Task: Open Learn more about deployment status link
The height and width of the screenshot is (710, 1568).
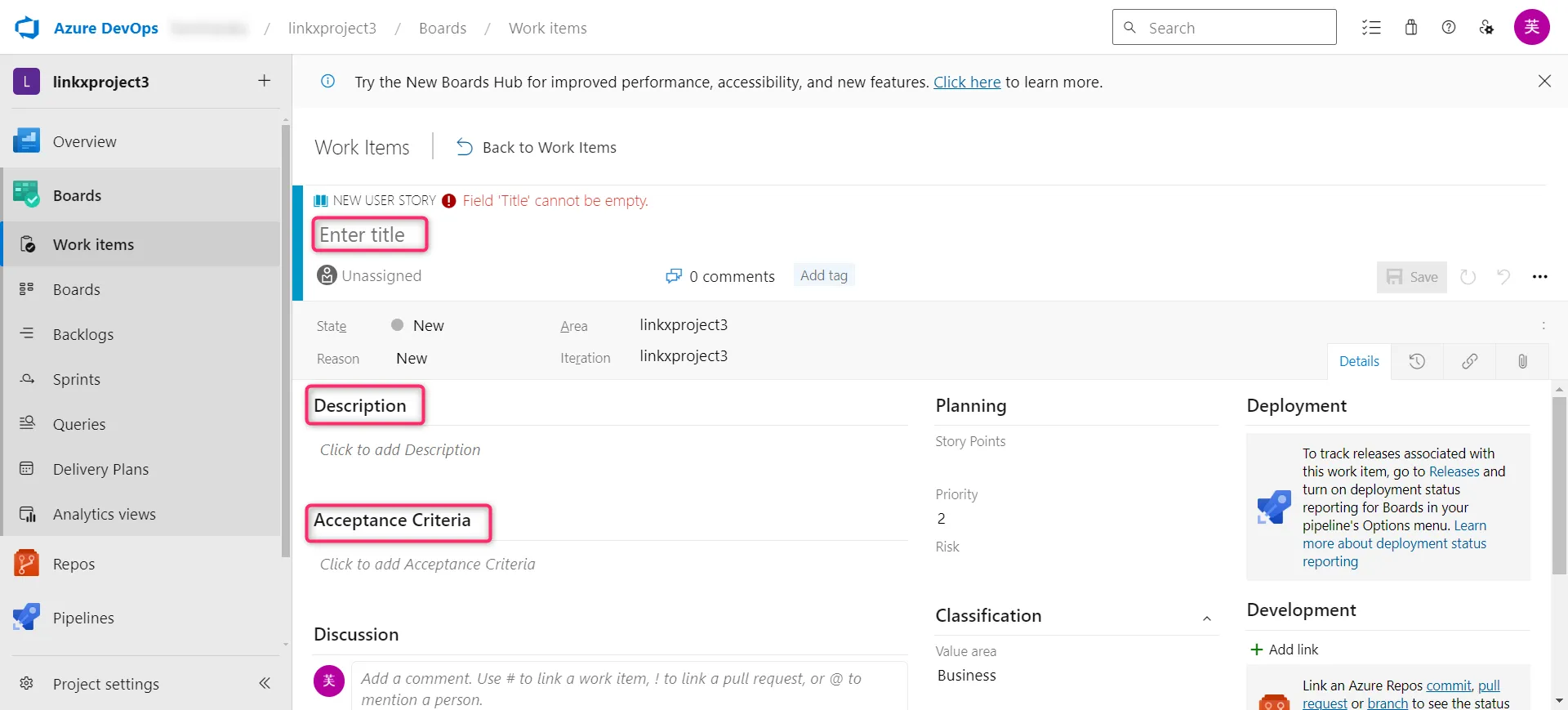Action: [x=1394, y=543]
